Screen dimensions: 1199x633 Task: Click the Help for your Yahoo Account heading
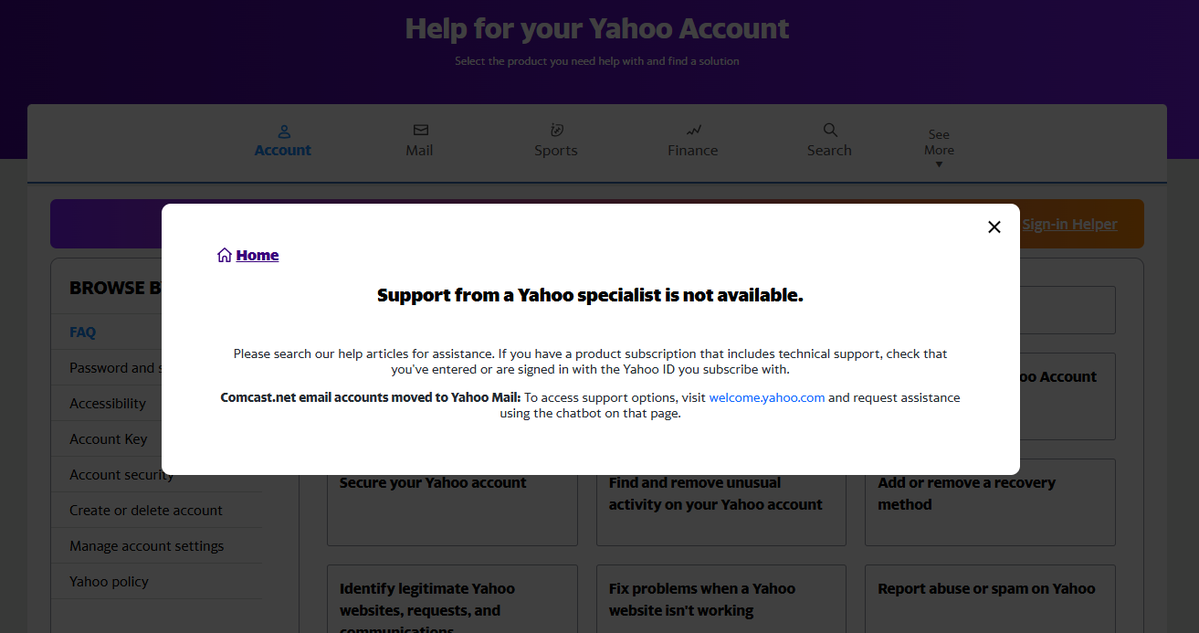[596, 29]
